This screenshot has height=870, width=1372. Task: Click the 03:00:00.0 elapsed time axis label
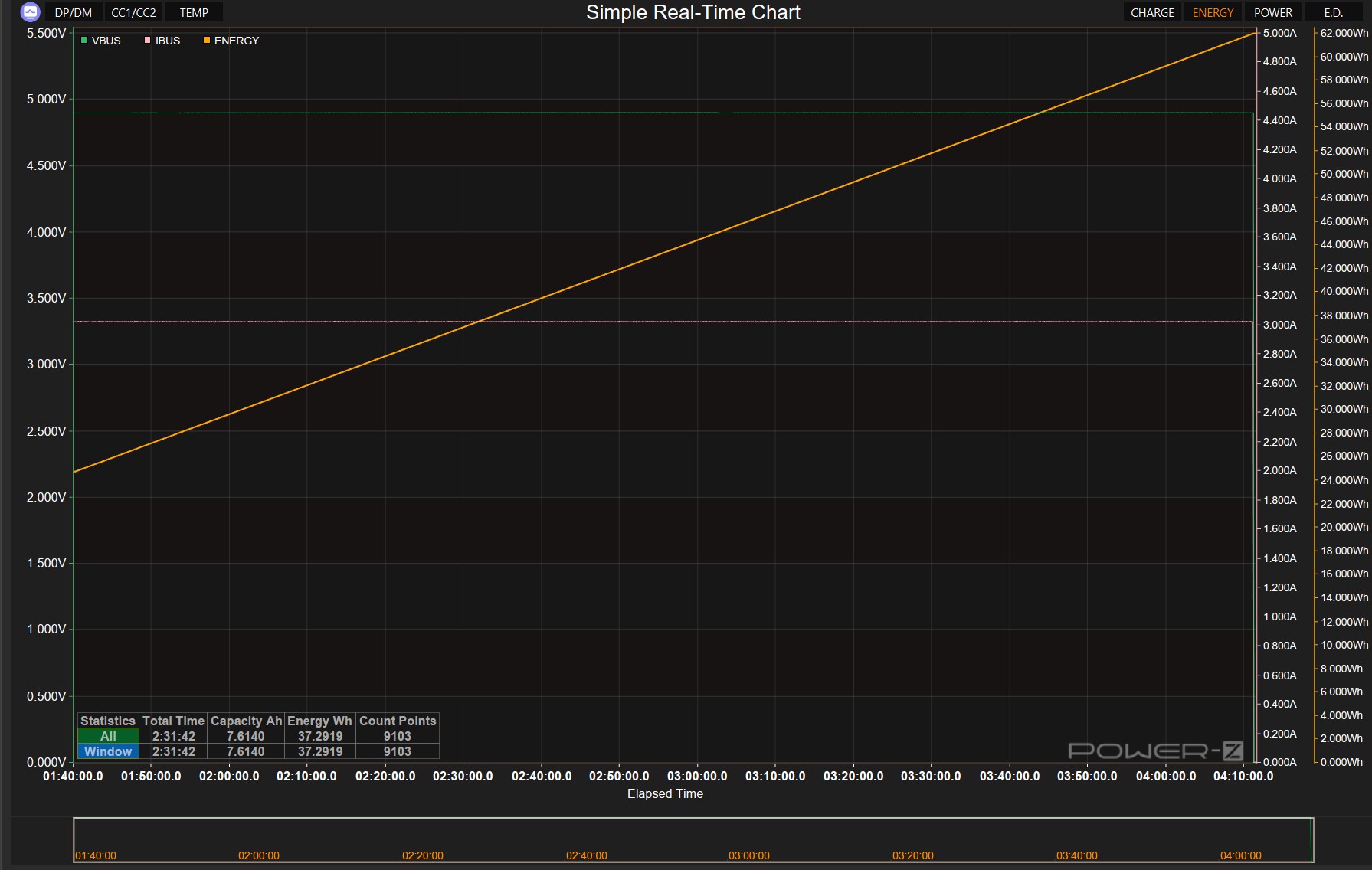[x=697, y=776]
